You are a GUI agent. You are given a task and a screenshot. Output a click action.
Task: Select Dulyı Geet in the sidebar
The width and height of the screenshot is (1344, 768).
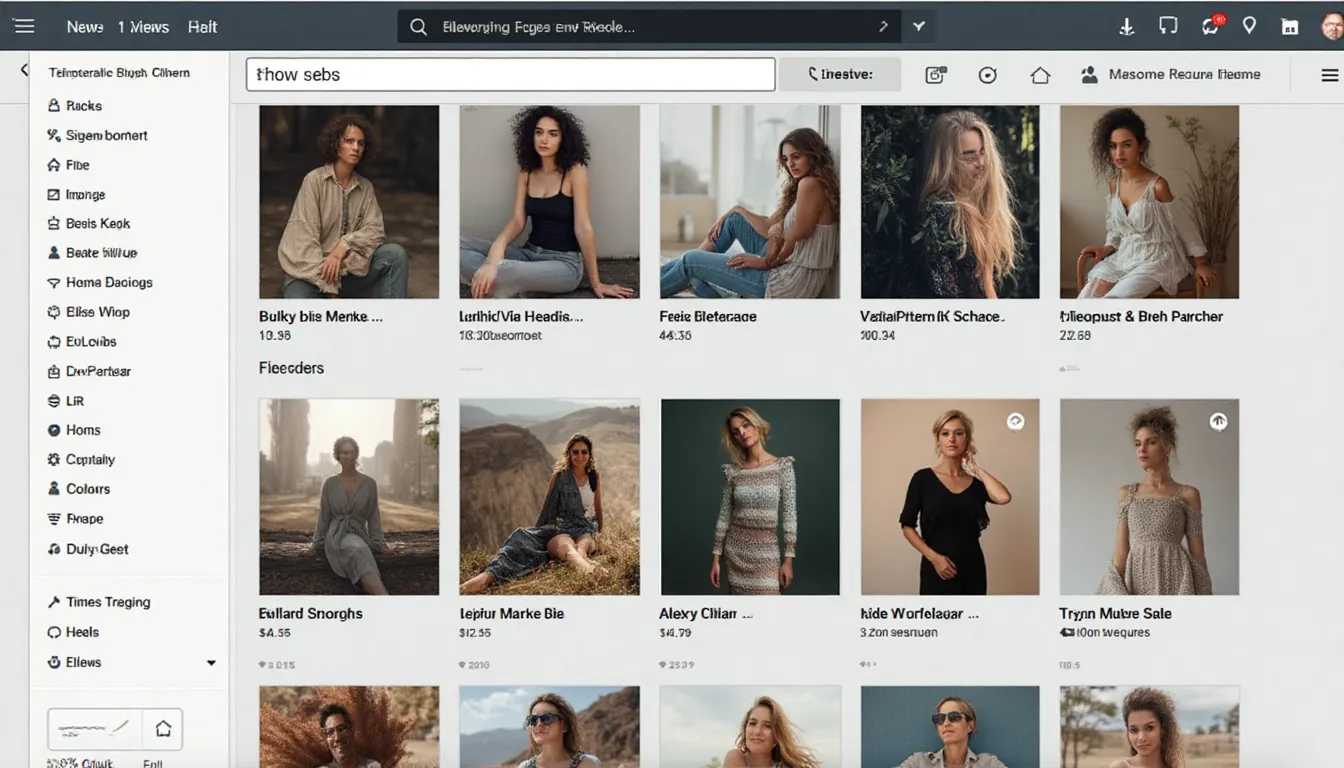coord(88,549)
